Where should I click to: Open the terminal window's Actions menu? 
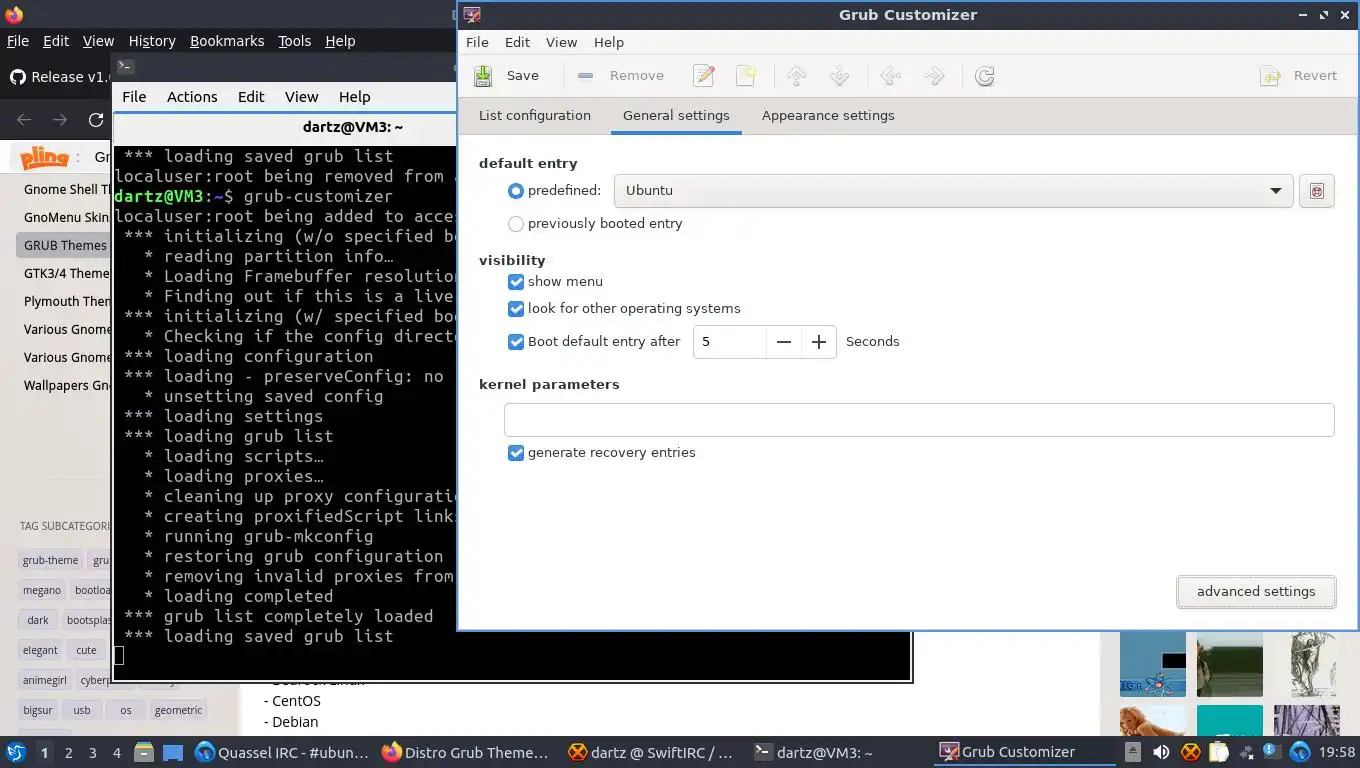click(x=192, y=97)
